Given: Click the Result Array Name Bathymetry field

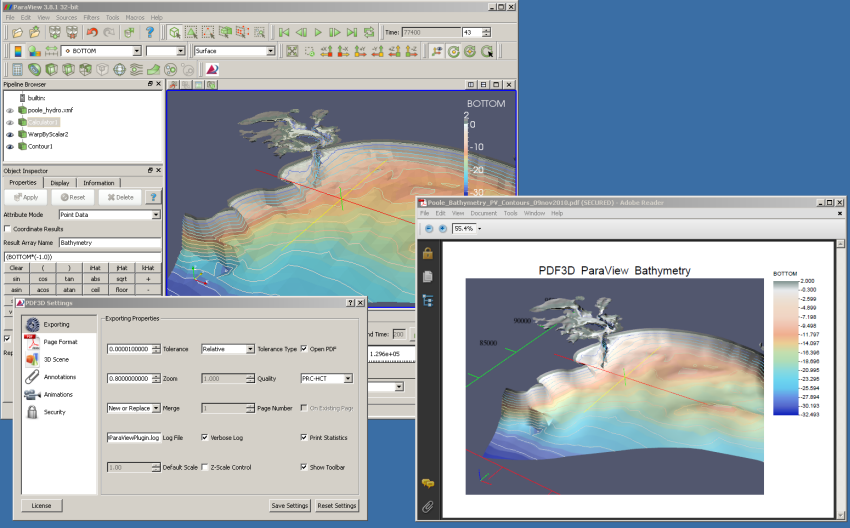Looking at the screenshot, I should pos(109,243).
